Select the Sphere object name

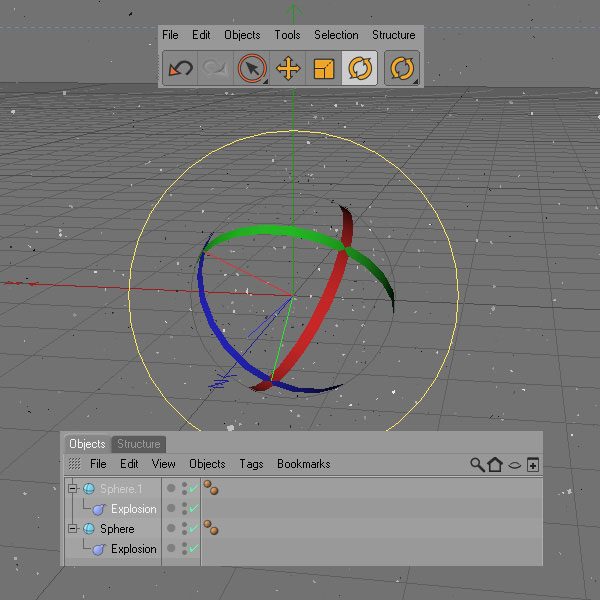tap(117, 529)
